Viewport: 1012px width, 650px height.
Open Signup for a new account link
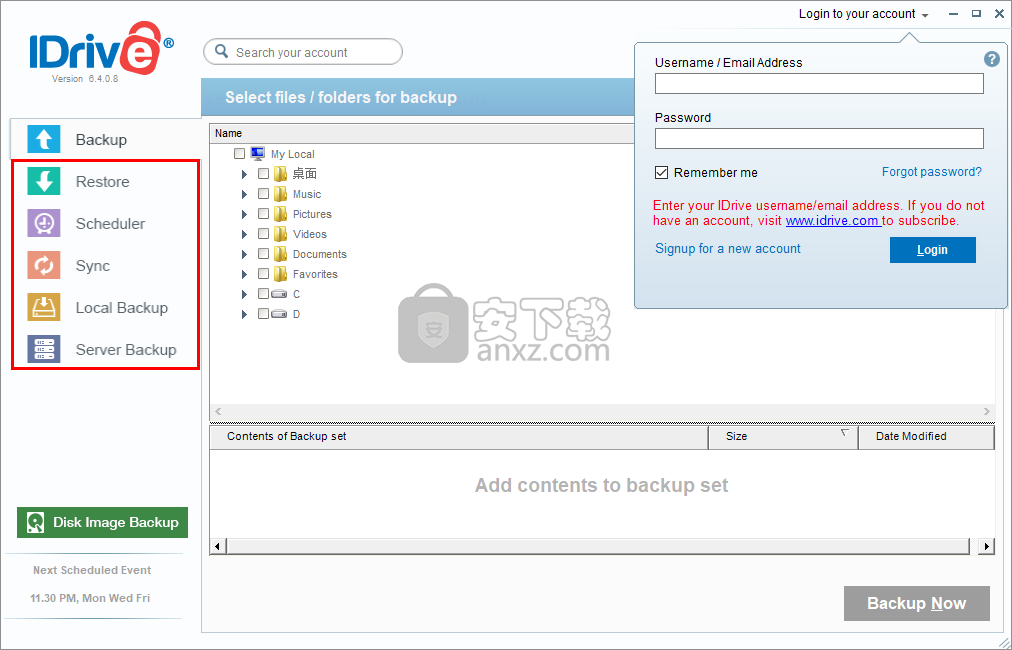(x=727, y=249)
